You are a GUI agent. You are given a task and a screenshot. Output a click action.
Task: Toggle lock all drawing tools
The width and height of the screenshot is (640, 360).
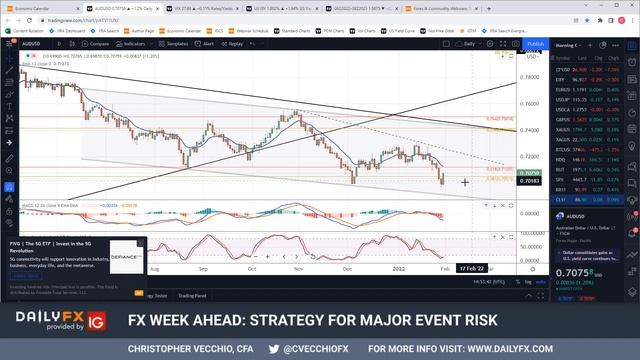tap(9, 211)
